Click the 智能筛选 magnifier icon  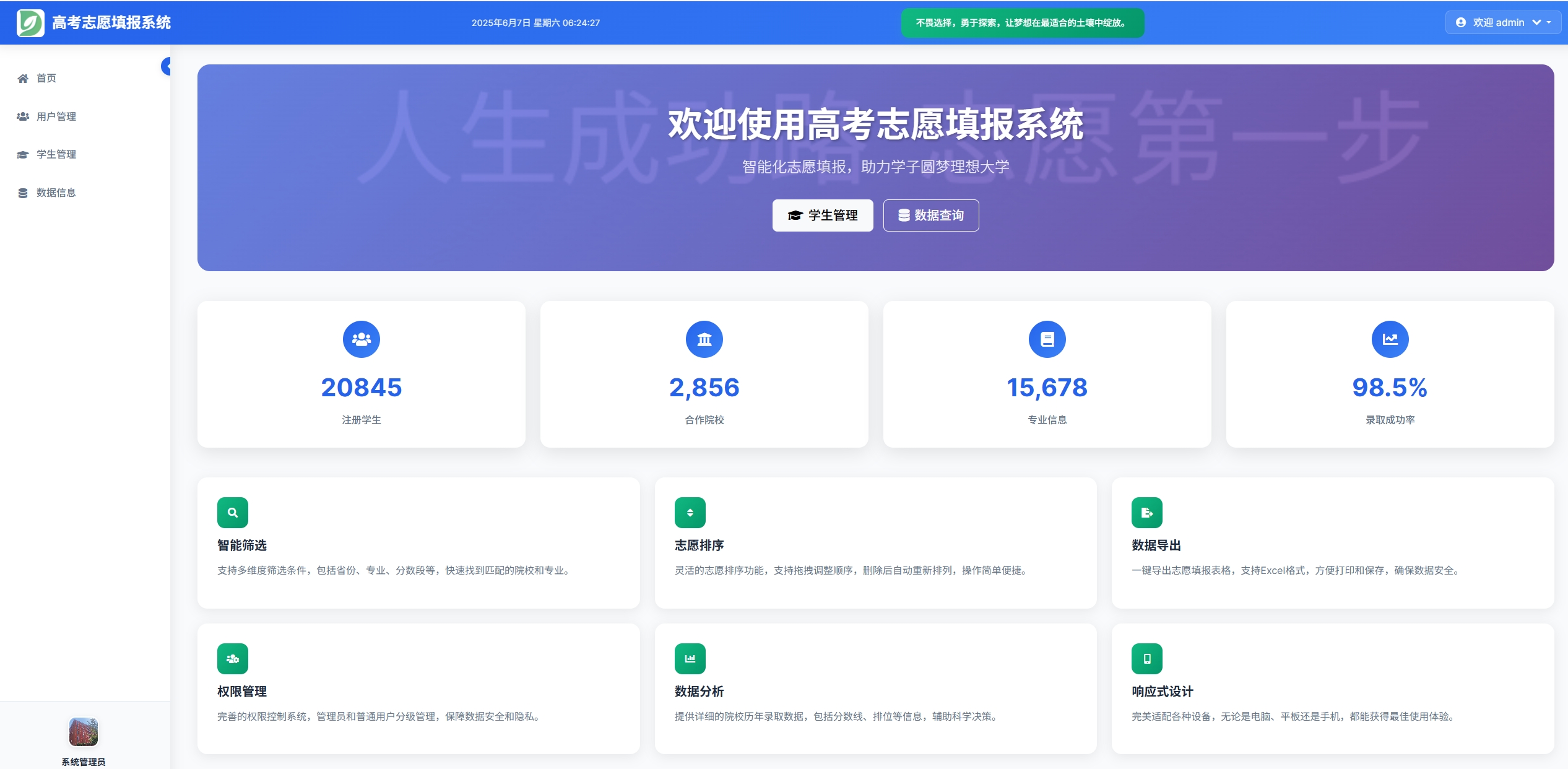click(x=233, y=513)
